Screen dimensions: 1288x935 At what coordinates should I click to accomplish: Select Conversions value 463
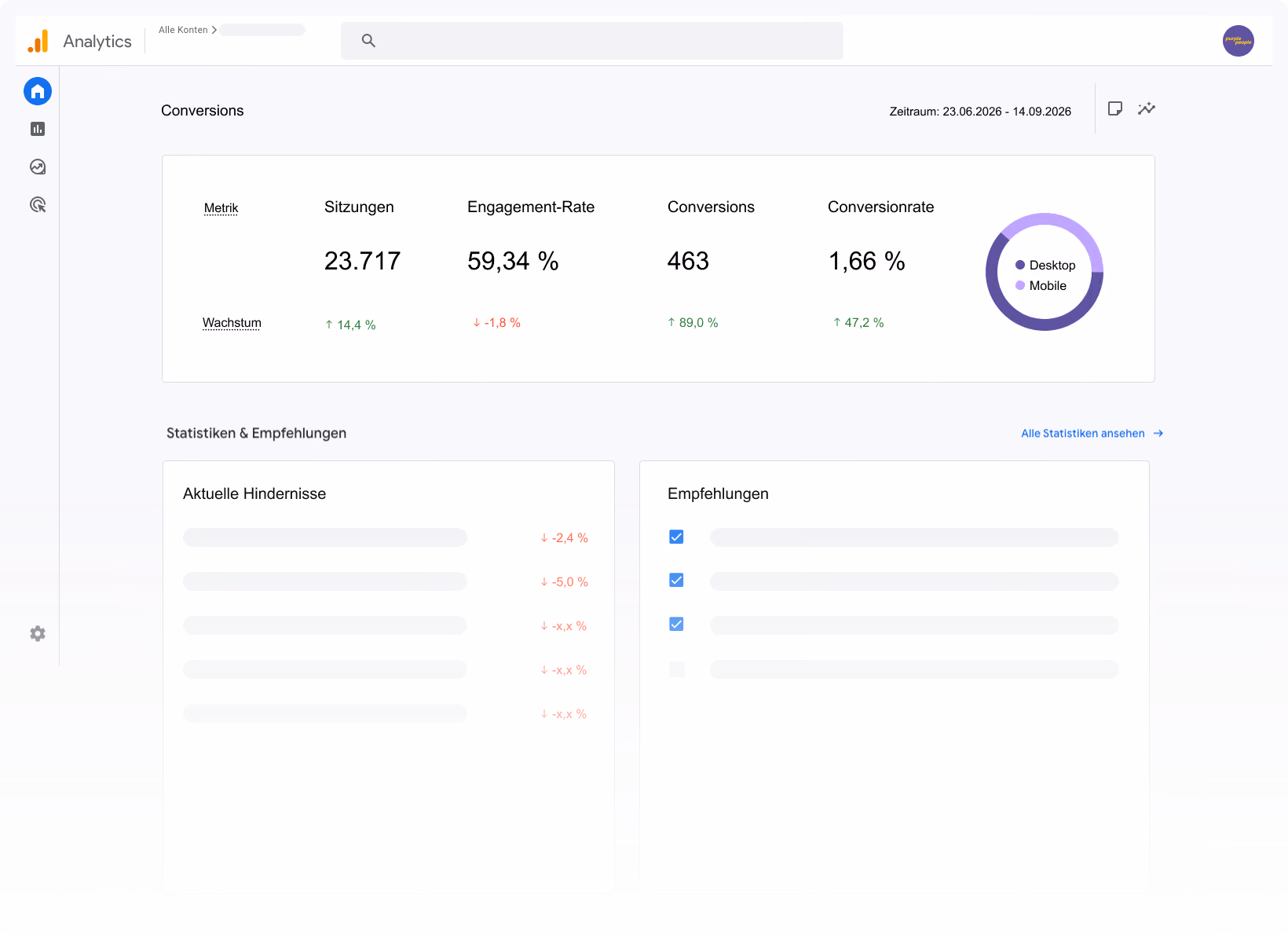[x=688, y=261]
